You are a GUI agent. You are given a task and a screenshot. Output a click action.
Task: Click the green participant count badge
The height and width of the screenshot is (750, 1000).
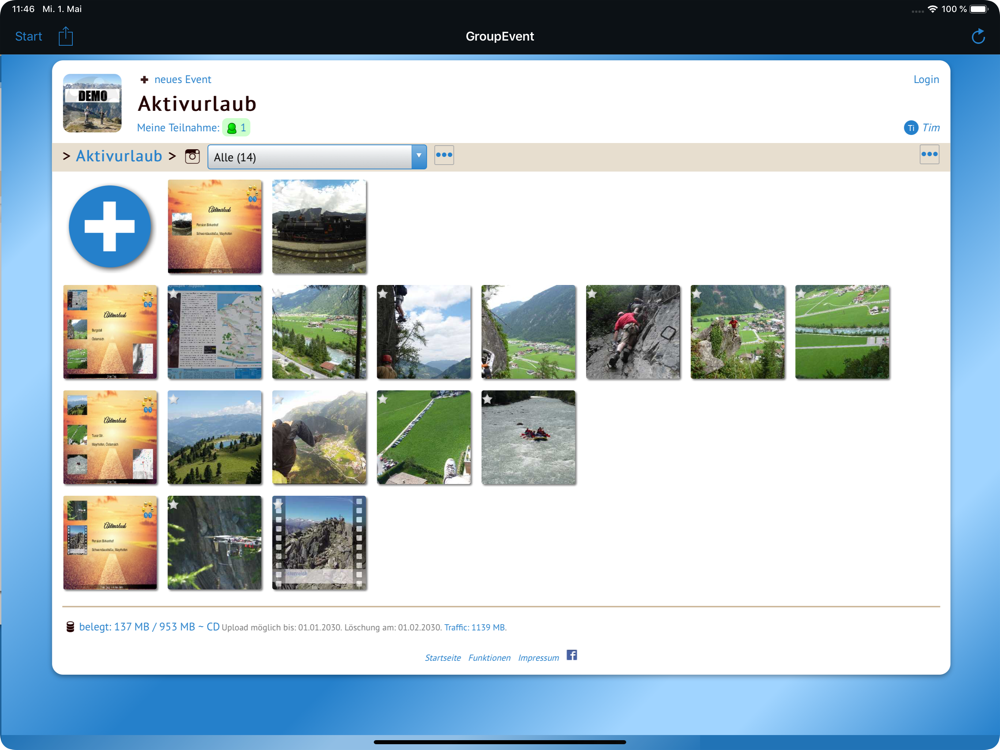pos(236,128)
